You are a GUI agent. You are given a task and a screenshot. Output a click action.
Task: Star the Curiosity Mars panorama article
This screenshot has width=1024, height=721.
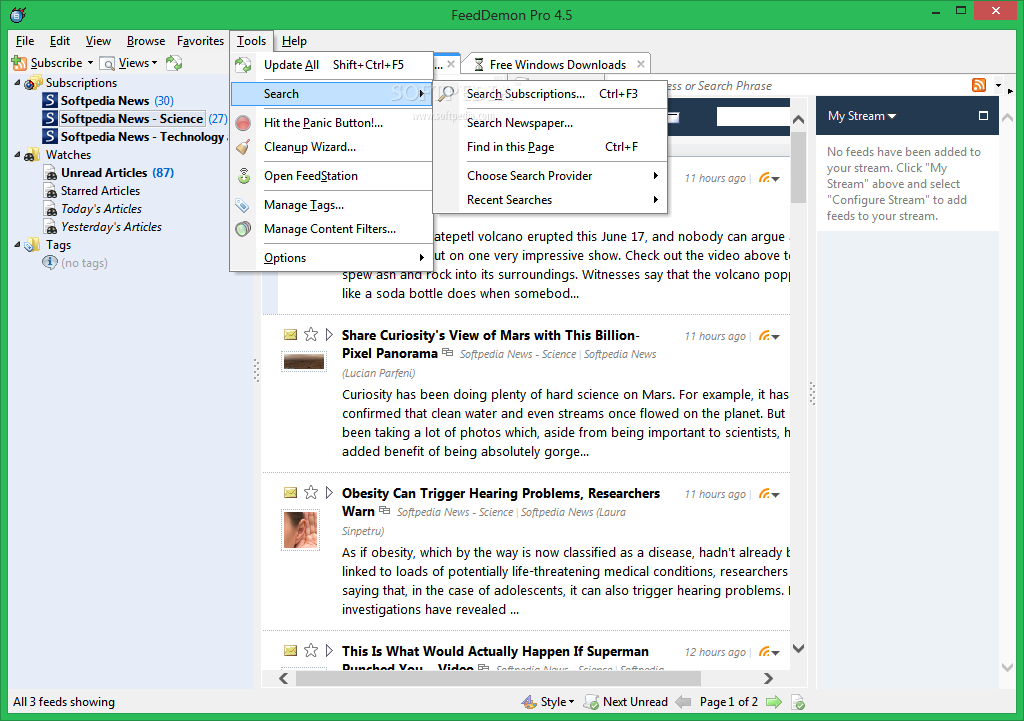pyautogui.click(x=311, y=334)
